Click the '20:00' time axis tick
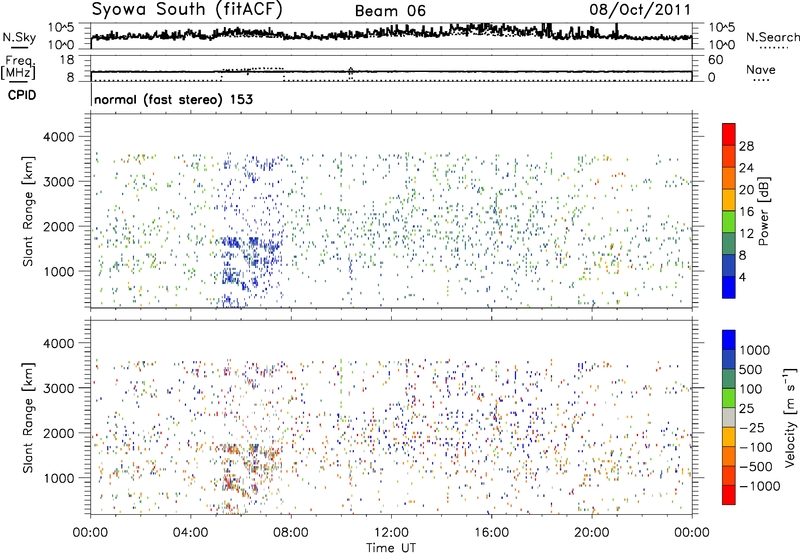This screenshot has width=800, height=554. tap(591, 533)
